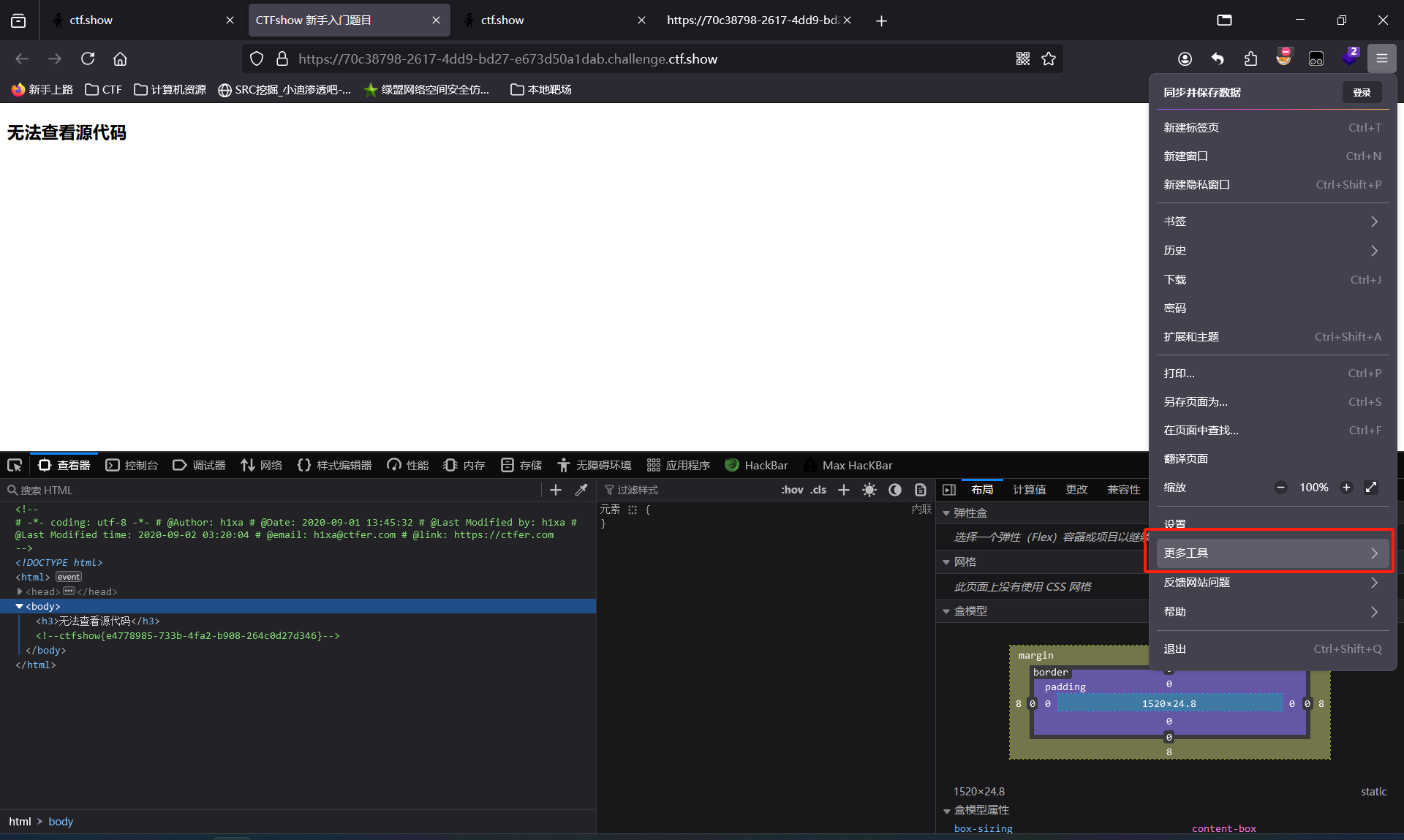
Task: Activate the element picker tool in devtools
Action: point(15,465)
